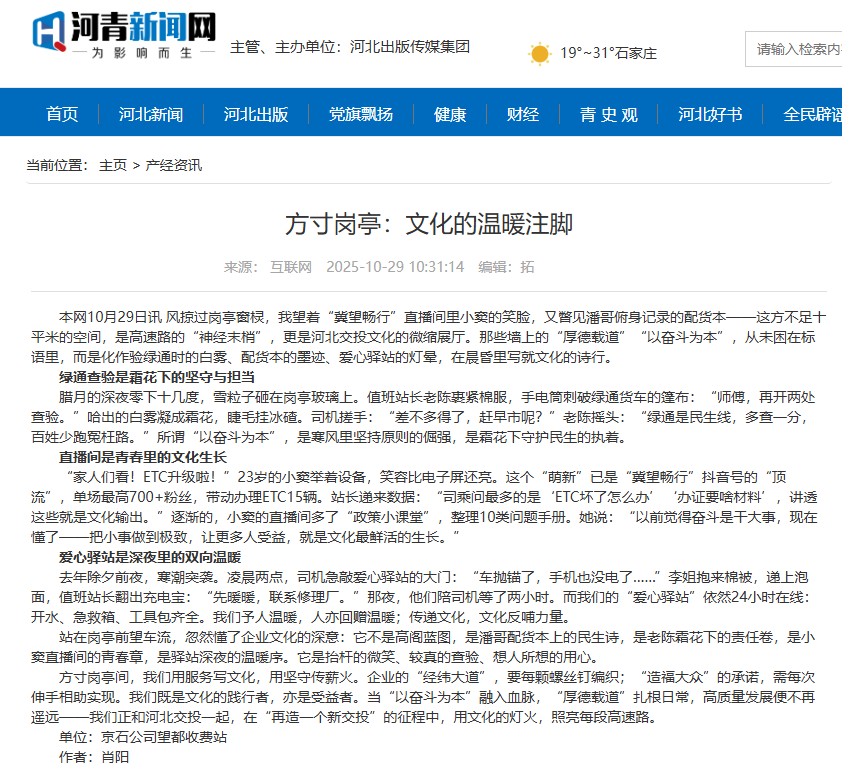Click the 主页 breadcrumb link
842x770 pixels.
[x=112, y=165]
